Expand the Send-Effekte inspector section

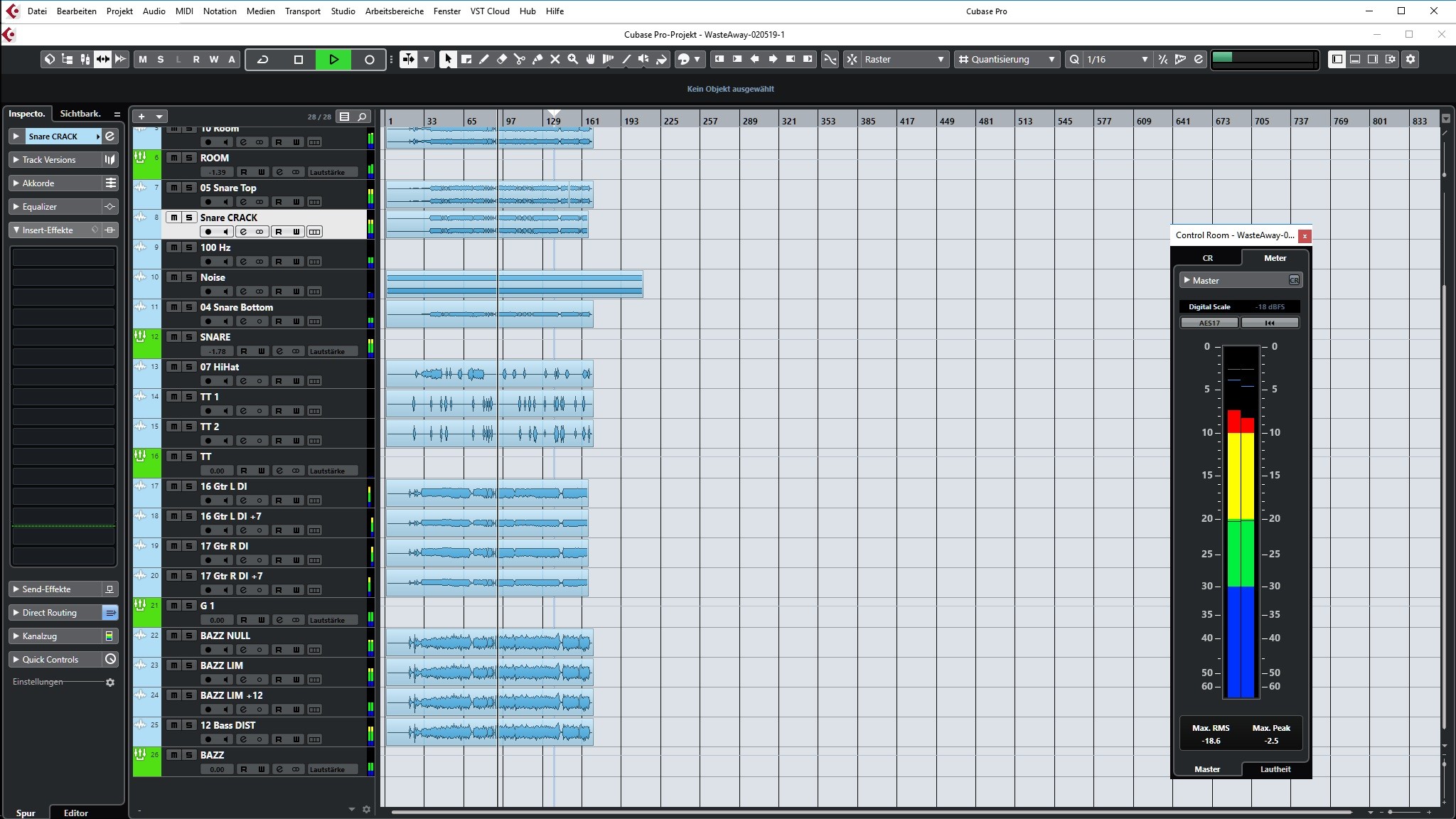tap(47, 589)
